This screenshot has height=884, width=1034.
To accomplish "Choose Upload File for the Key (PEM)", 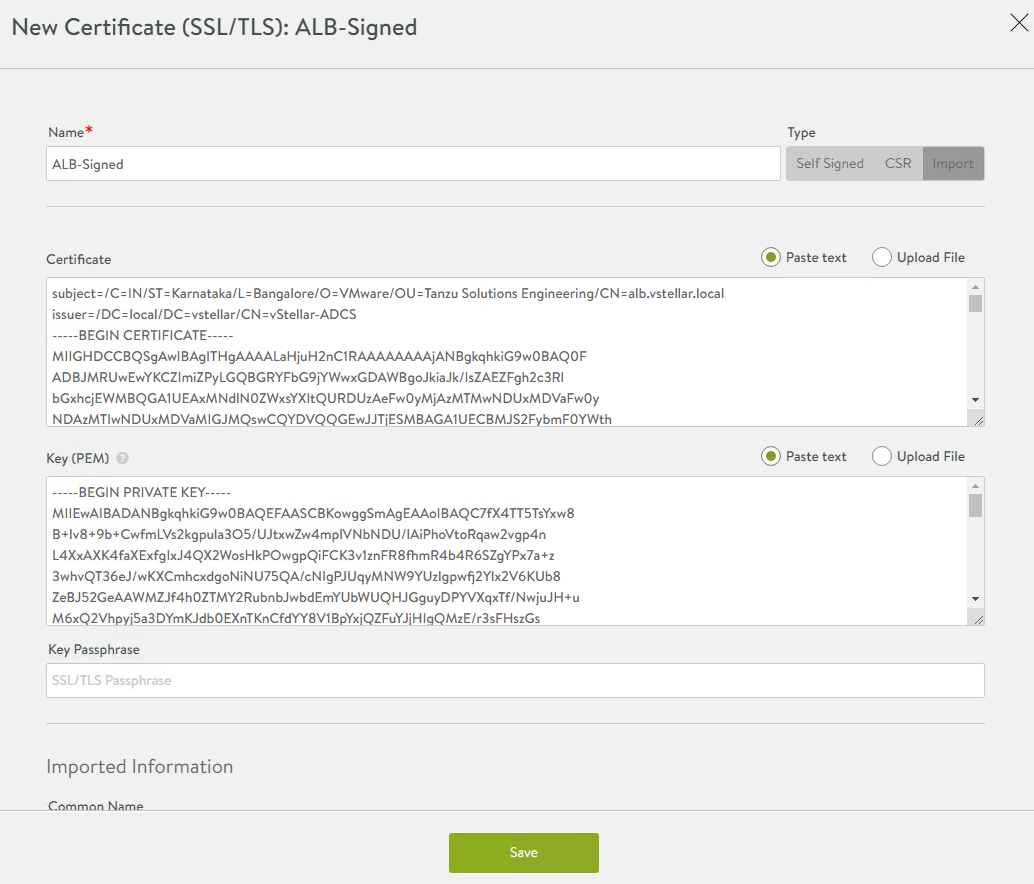I will [882, 456].
